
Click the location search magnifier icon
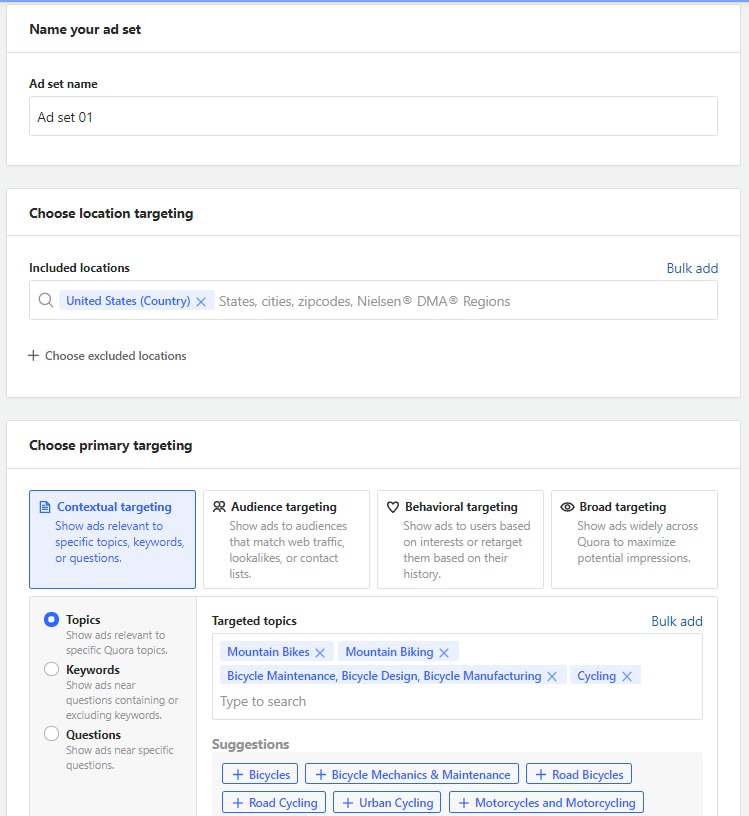[x=45, y=301]
